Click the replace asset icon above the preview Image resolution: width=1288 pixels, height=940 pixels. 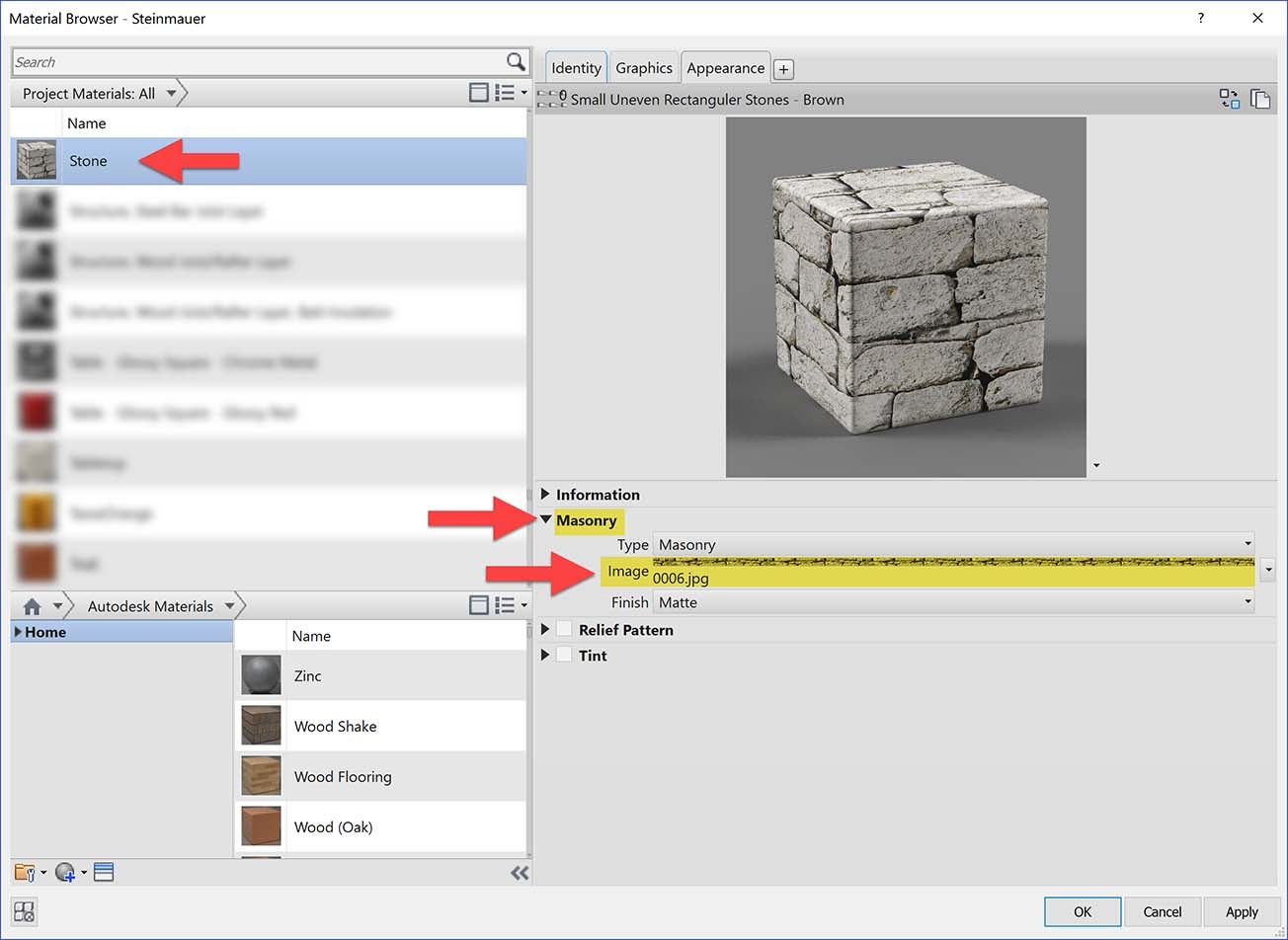coord(1230,99)
